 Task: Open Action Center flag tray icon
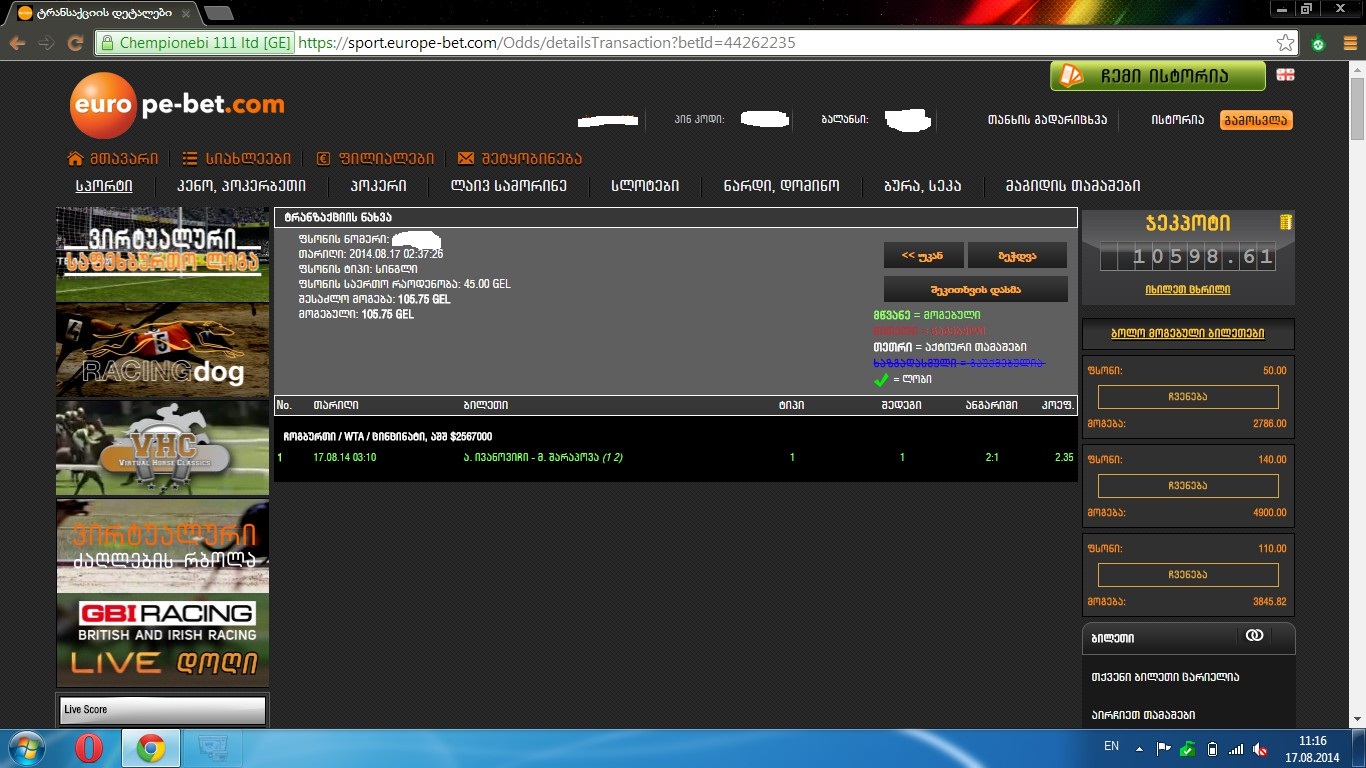[1163, 749]
